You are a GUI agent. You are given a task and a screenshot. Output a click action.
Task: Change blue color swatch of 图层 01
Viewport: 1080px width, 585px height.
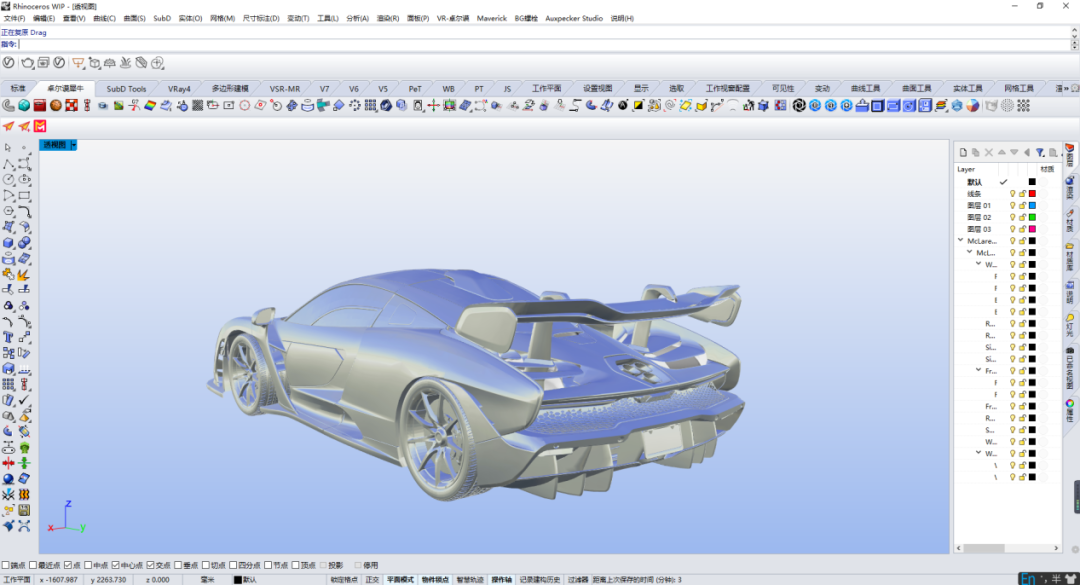tap(1032, 205)
